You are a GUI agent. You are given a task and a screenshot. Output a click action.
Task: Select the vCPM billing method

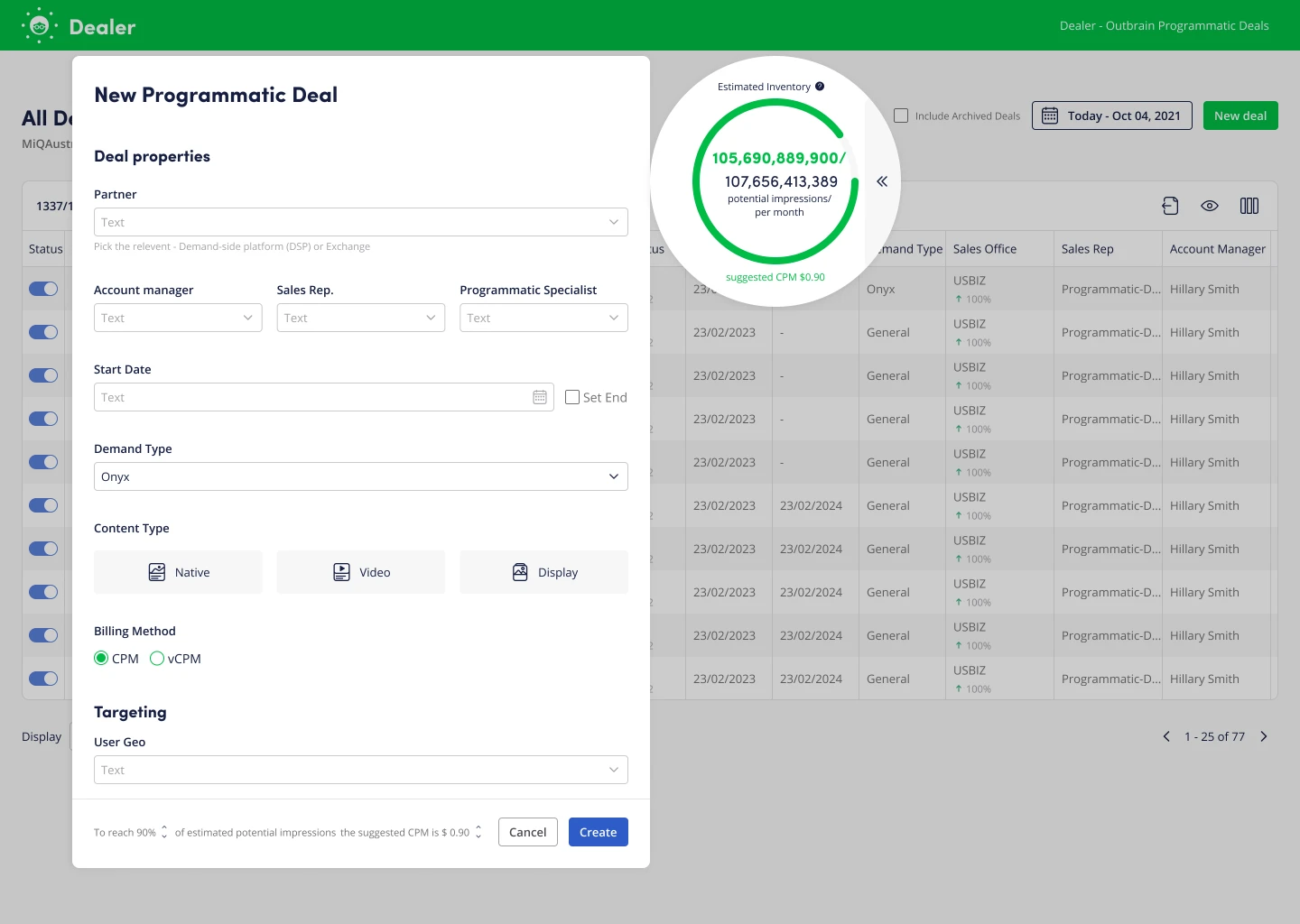tap(157, 659)
